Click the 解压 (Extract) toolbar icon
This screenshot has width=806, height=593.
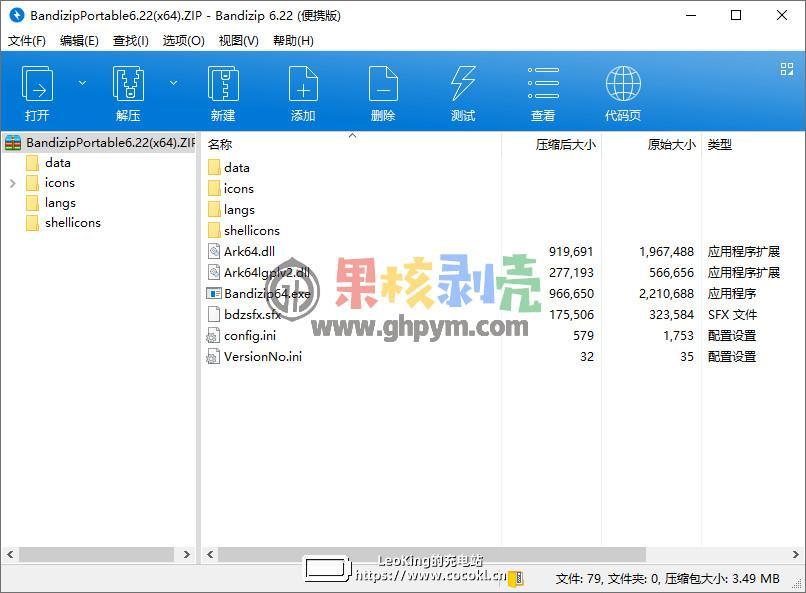point(128,92)
